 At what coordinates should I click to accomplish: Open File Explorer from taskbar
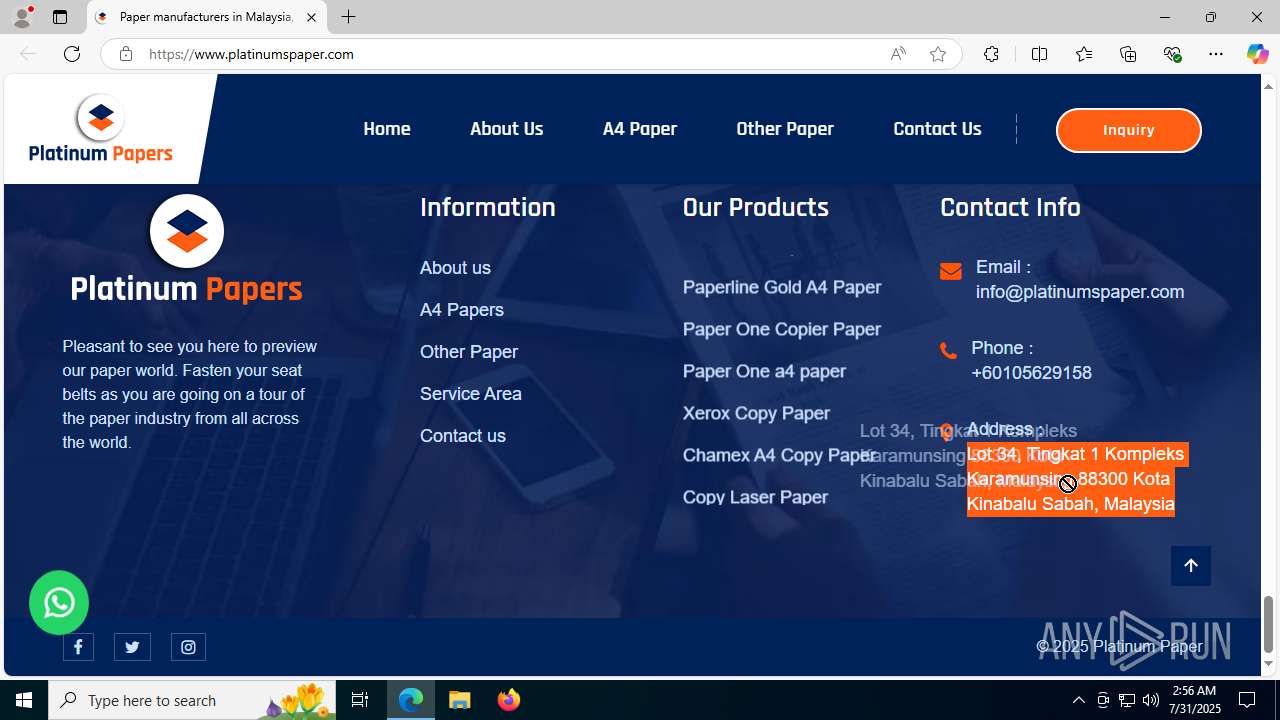pos(460,700)
